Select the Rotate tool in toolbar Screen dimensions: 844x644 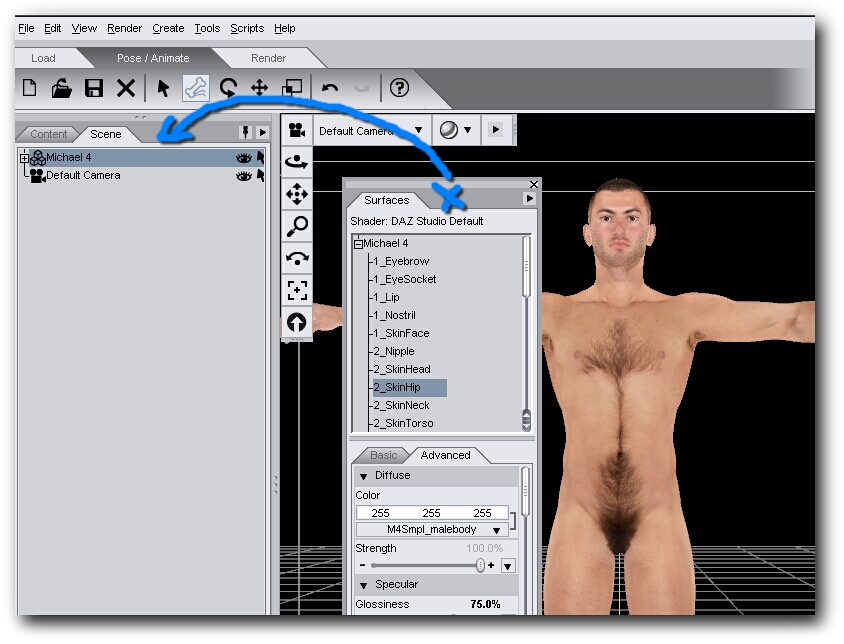coord(228,87)
